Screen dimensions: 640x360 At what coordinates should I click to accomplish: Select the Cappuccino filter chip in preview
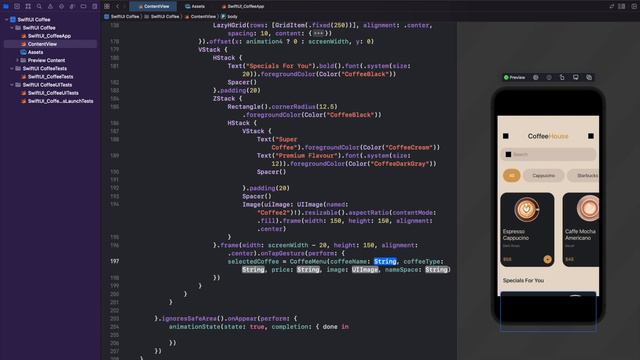click(x=544, y=176)
